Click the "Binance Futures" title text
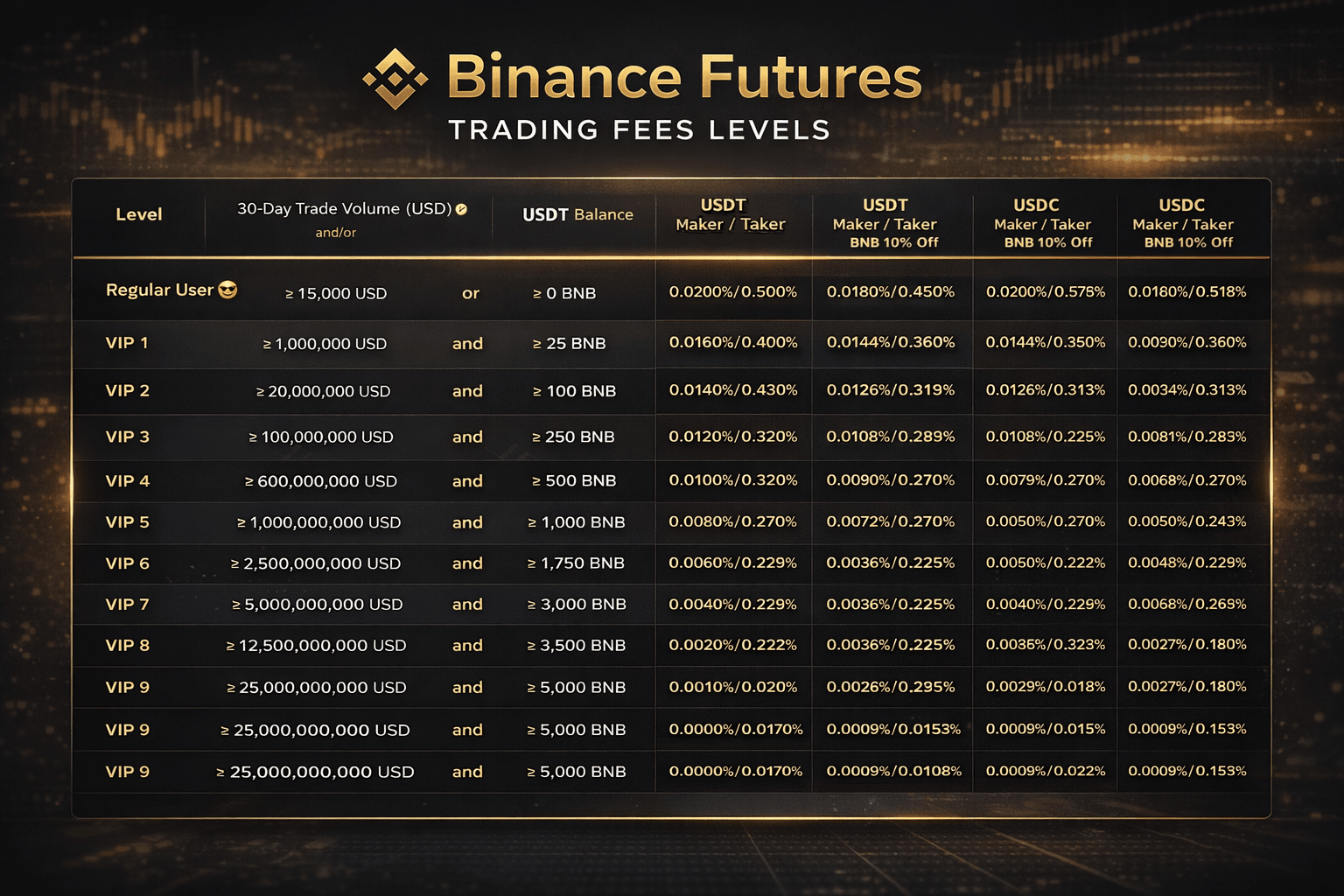This screenshot has width=1344, height=896. 683,77
